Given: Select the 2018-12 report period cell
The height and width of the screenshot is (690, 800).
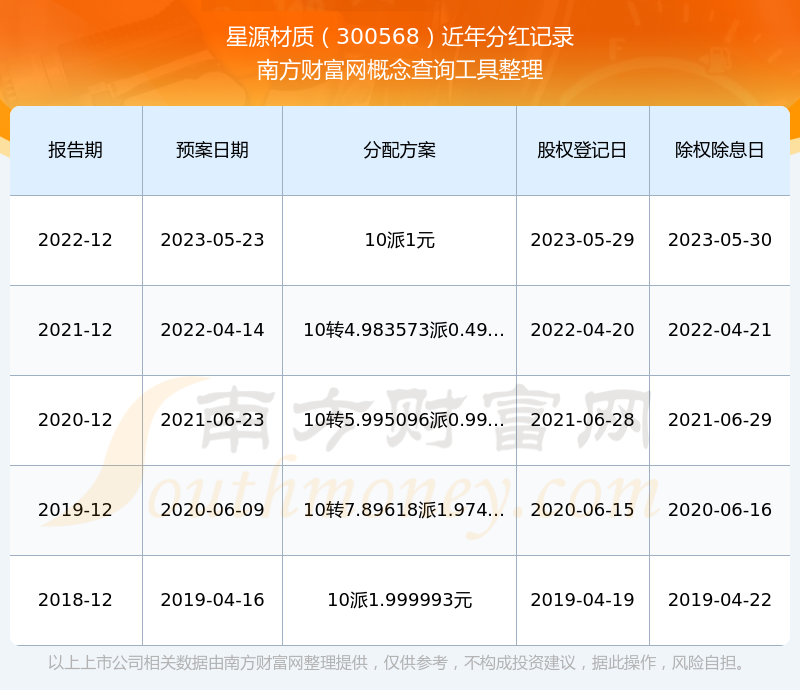Looking at the screenshot, I should (75, 600).
